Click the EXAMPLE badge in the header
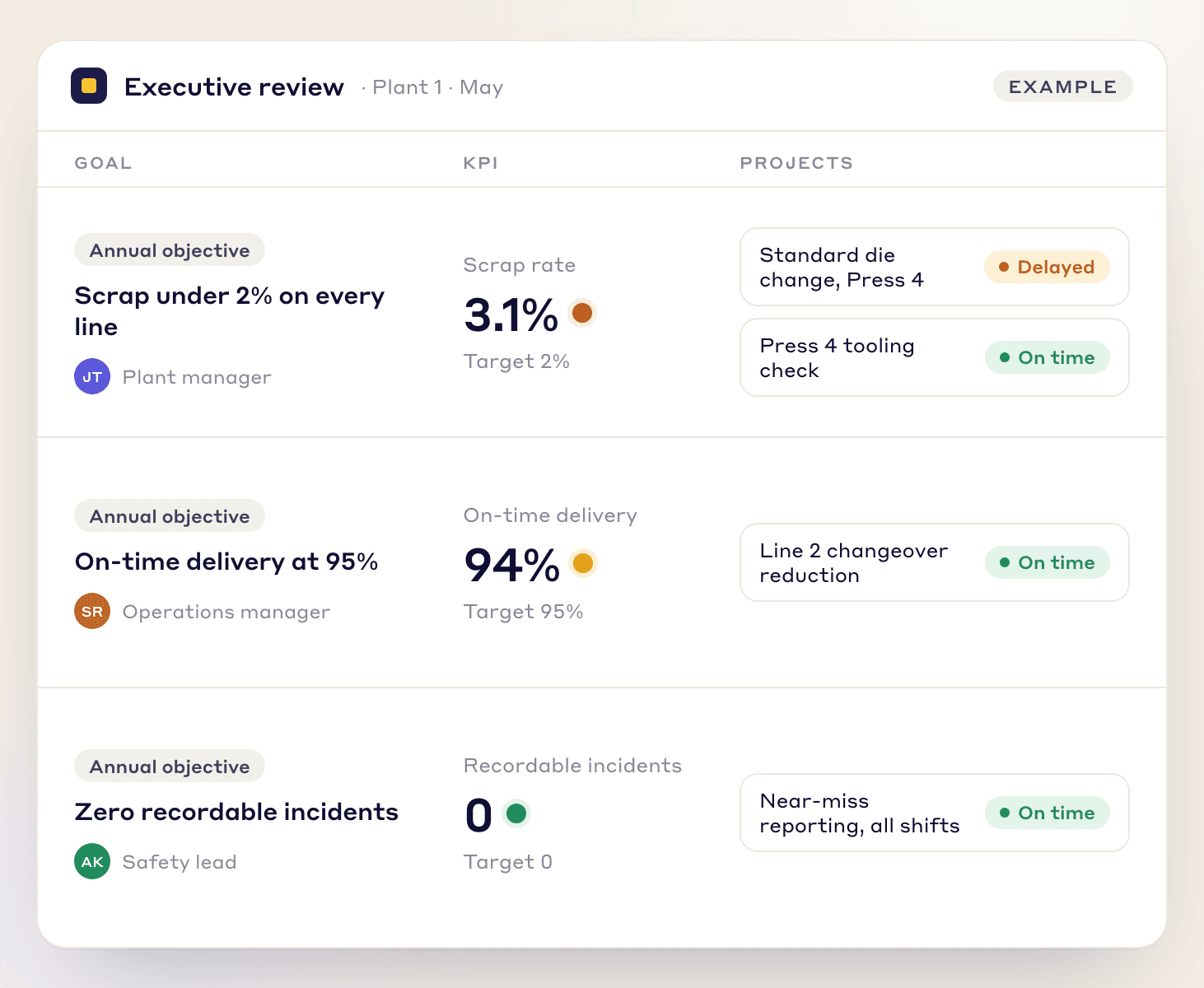This screenshot has height=988, width=1204. tap(1062, 86)
